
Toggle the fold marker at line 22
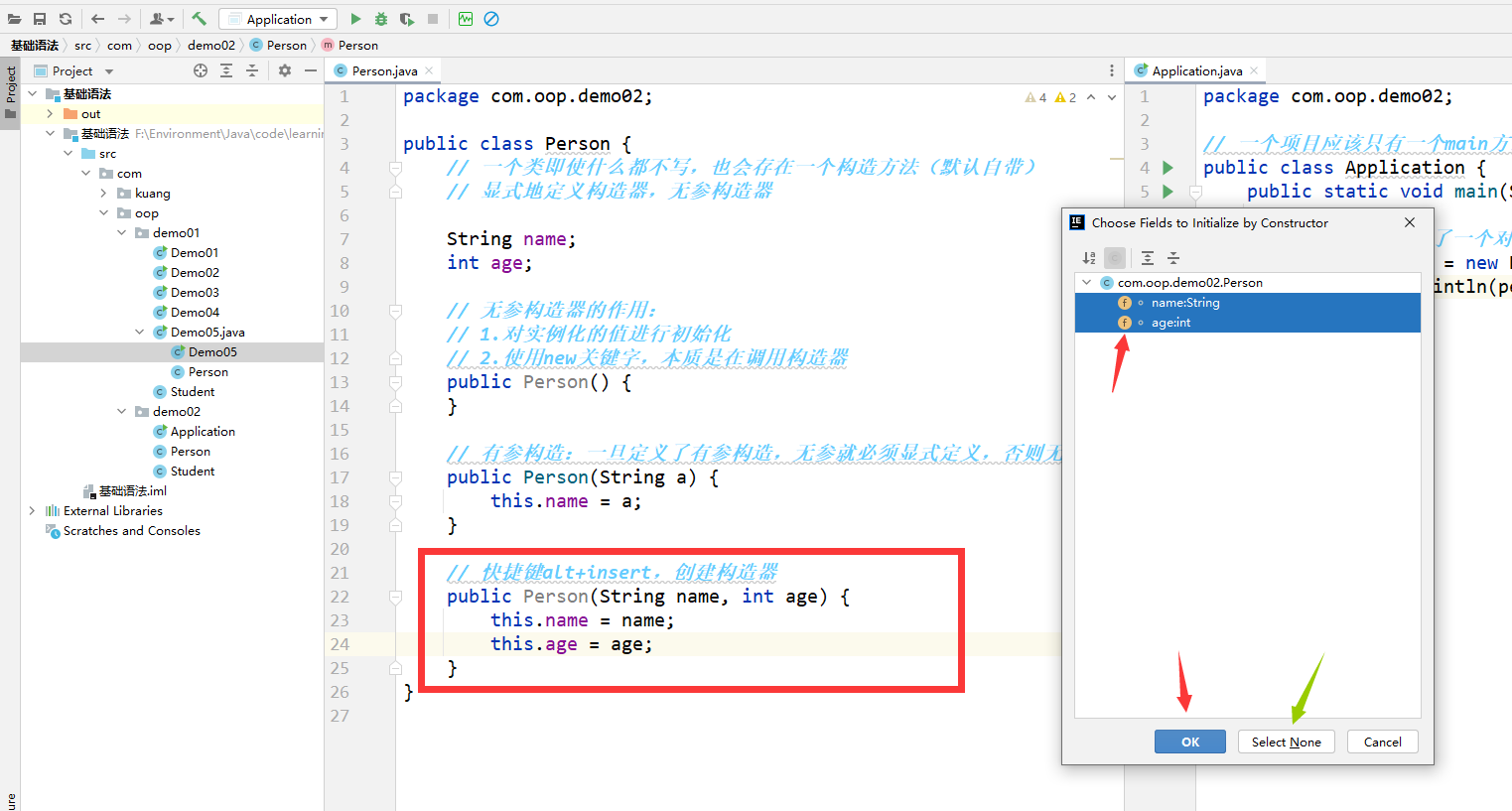395,597
